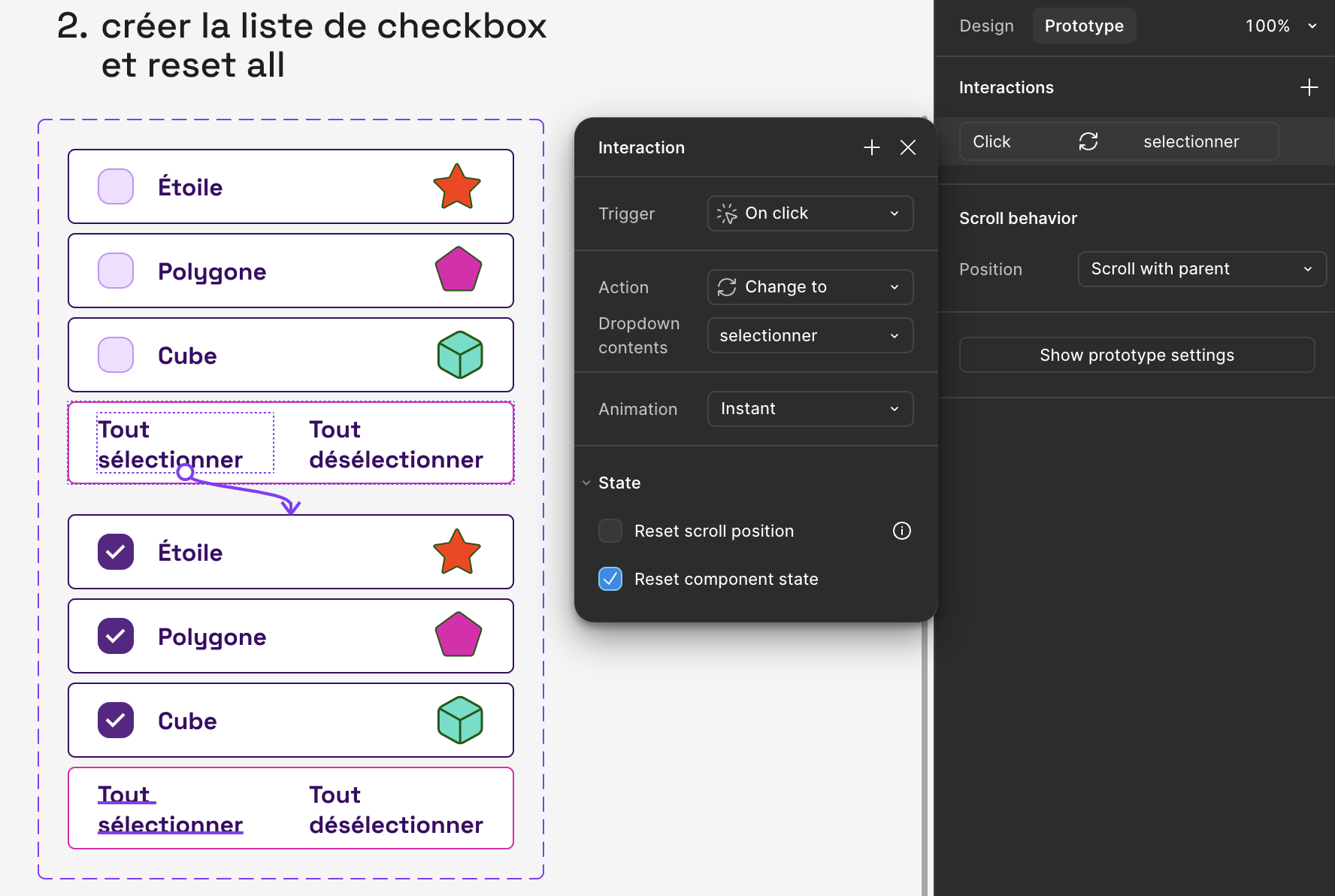
Task: Select the Prototype tab
Action: [1083, 26]
